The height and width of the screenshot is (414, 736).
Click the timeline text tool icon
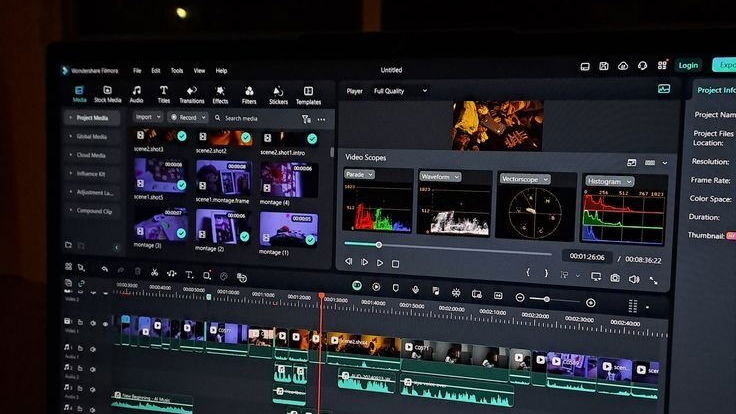tap(189, 275)
